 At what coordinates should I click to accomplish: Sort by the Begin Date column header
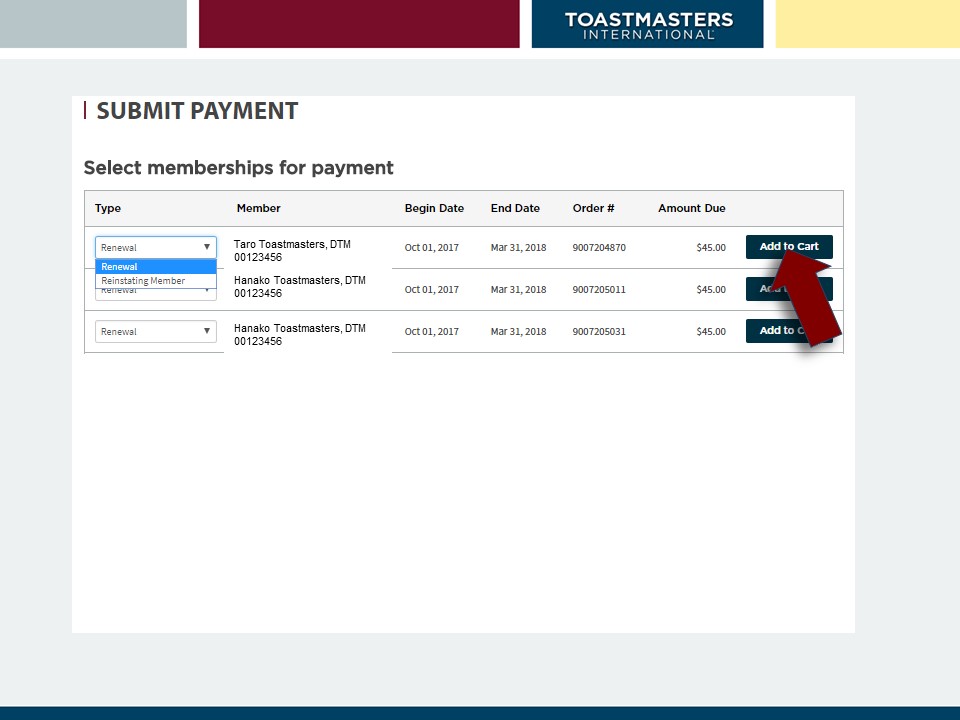(x=434, y=208)
